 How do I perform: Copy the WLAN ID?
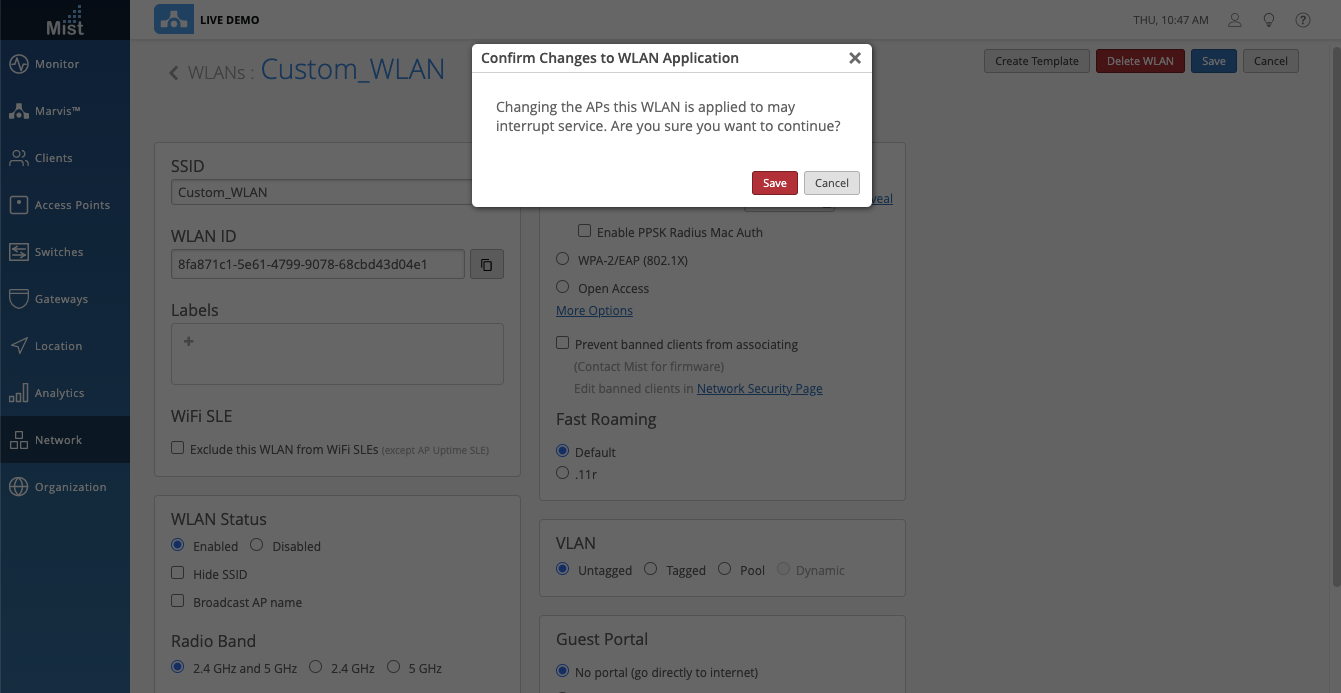tap(487, 264)
